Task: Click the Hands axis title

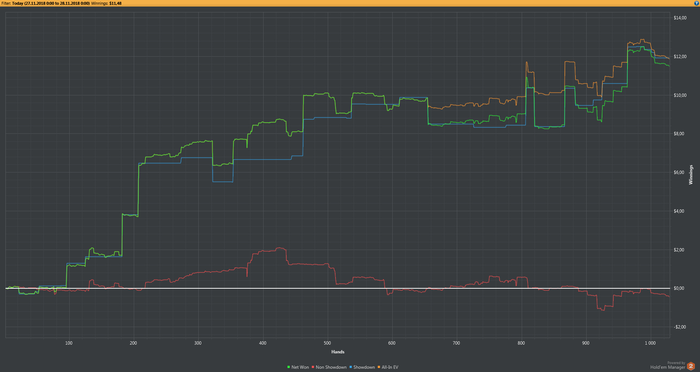Action: (x=338, y=352)
